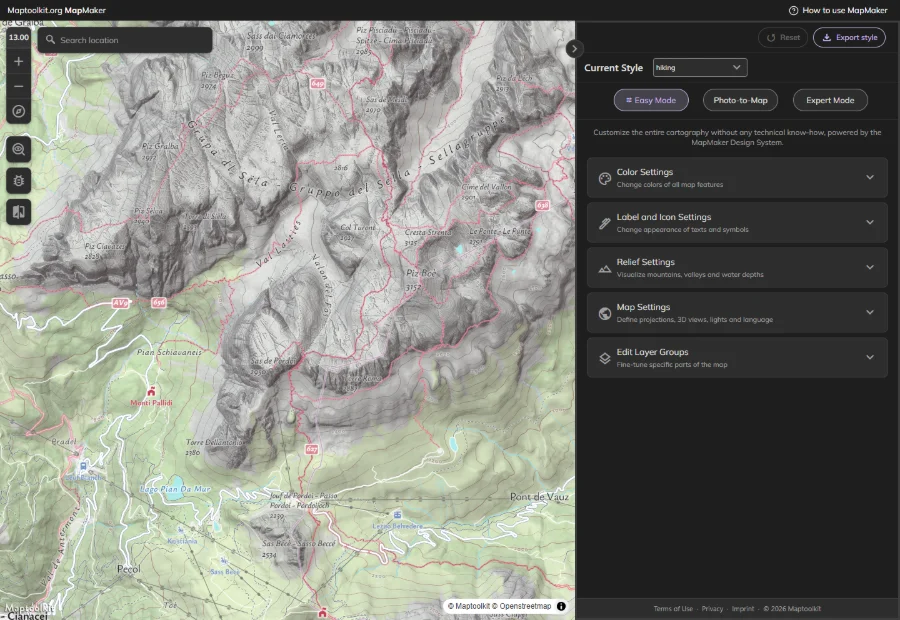Switch to Easy Mode tab
The height and width of the screenshot is (620, 900).
[x=651, y=100]
